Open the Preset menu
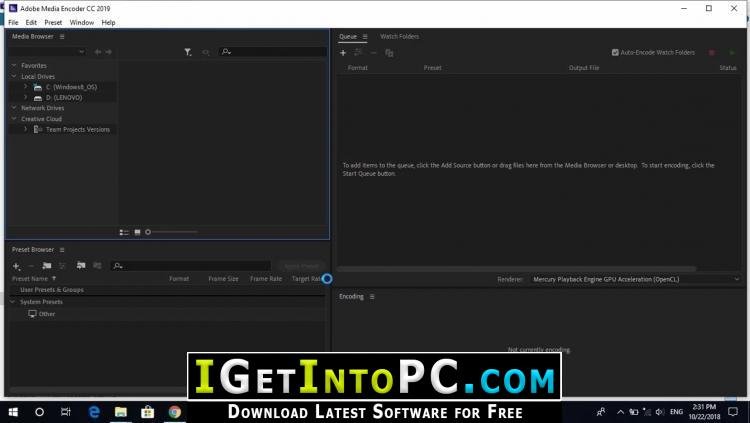Screen dimensions: 750x423 [x=53, y=22]
